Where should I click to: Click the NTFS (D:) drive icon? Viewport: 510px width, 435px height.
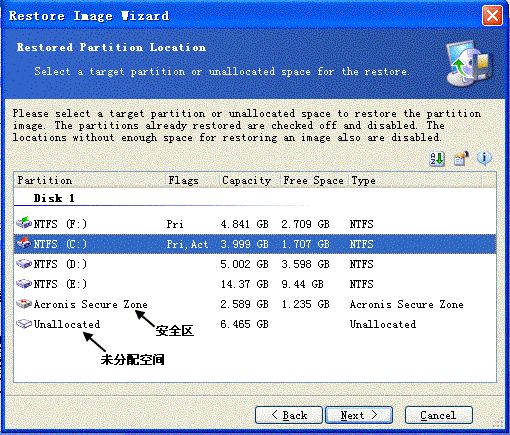[24, 264]
